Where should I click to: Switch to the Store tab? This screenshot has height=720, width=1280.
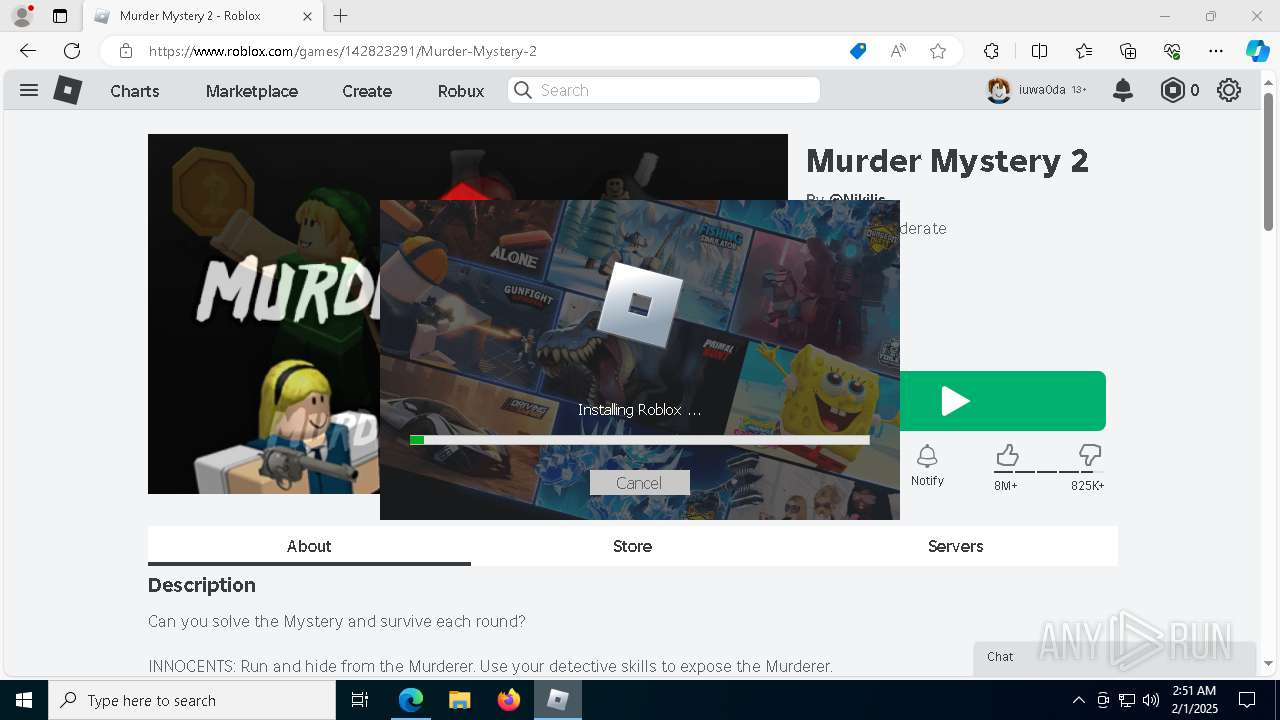point(632,546)
